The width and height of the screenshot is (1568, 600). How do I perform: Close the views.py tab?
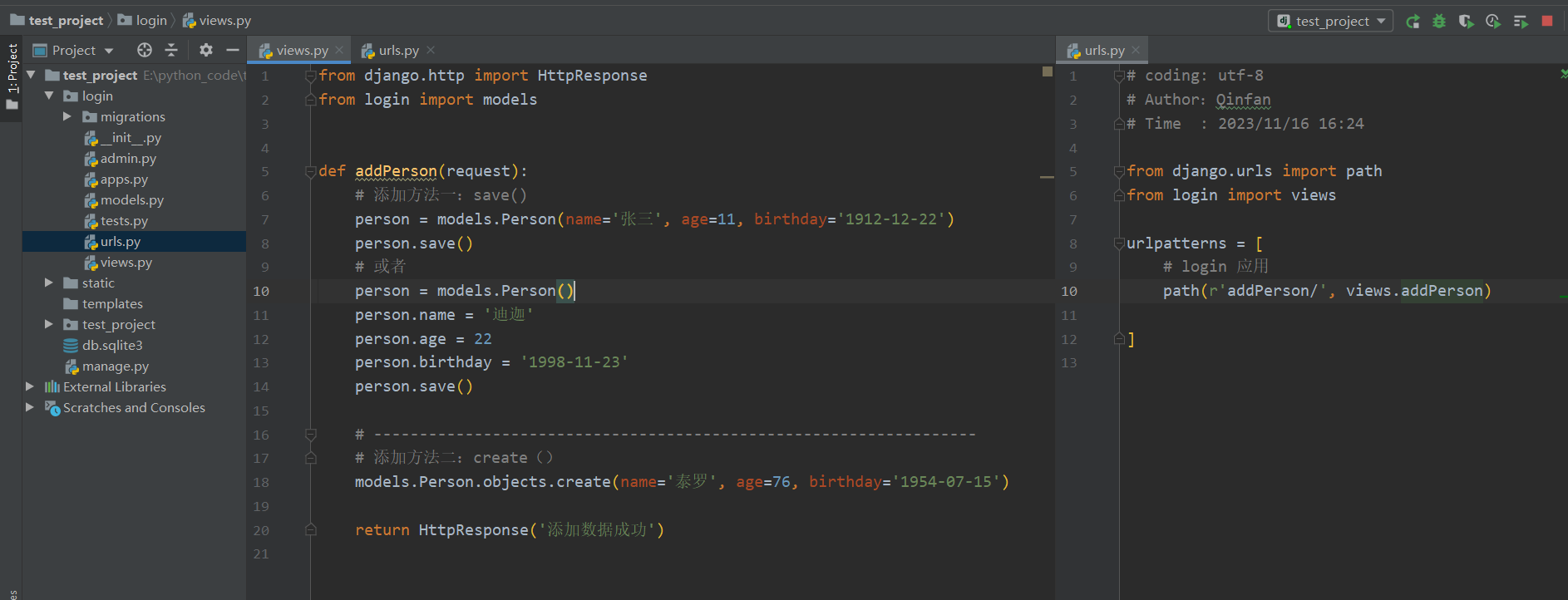339,51
